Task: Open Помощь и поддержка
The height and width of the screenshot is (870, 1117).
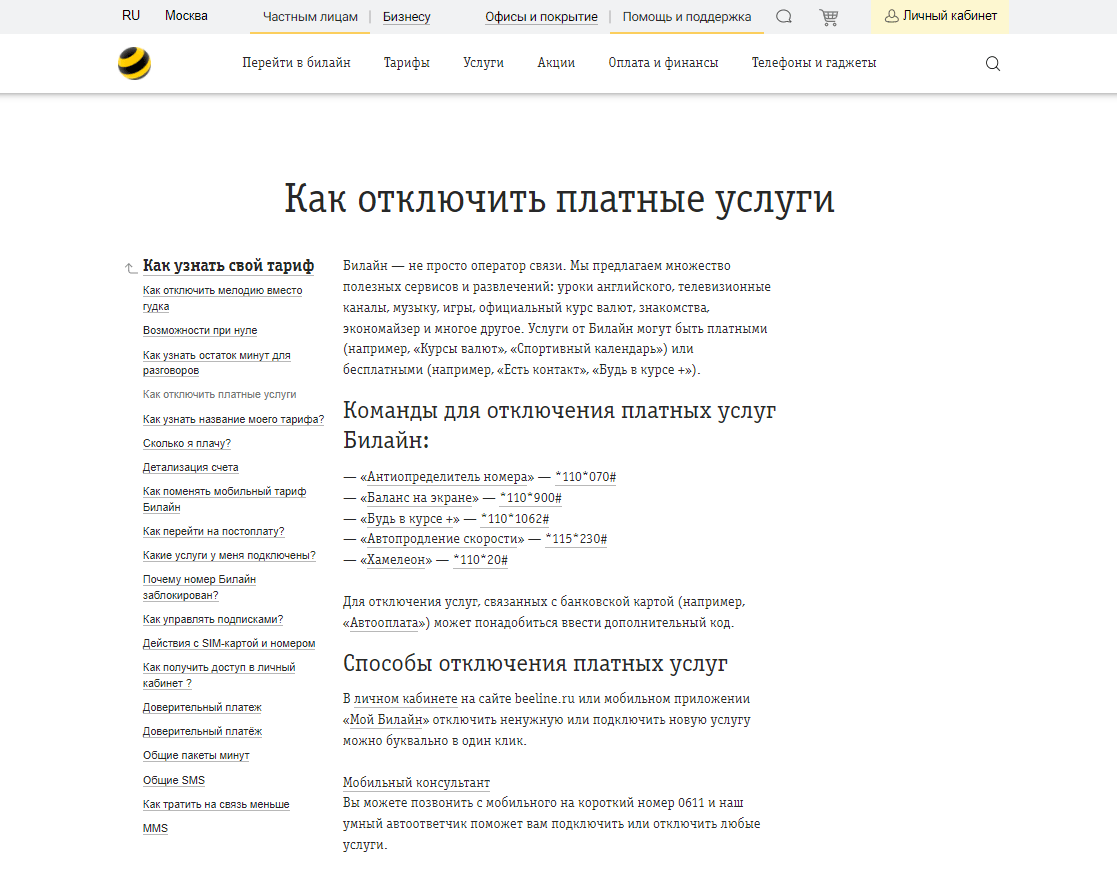Action: coord(686,17)
